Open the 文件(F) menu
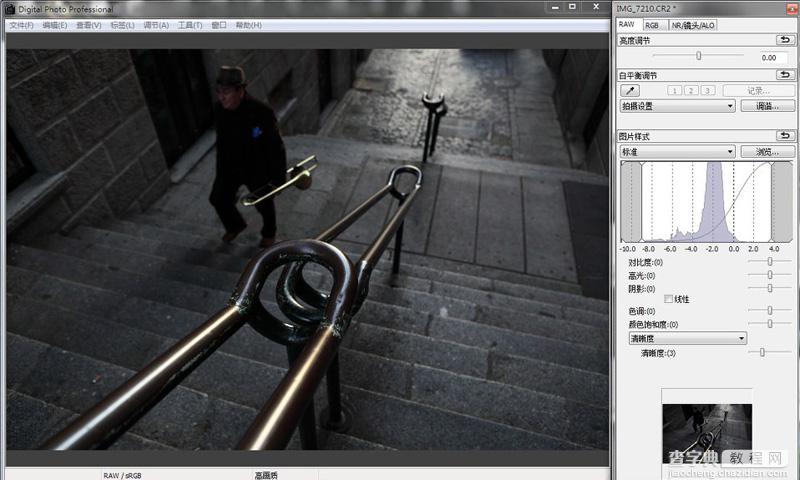 point(21,25)
